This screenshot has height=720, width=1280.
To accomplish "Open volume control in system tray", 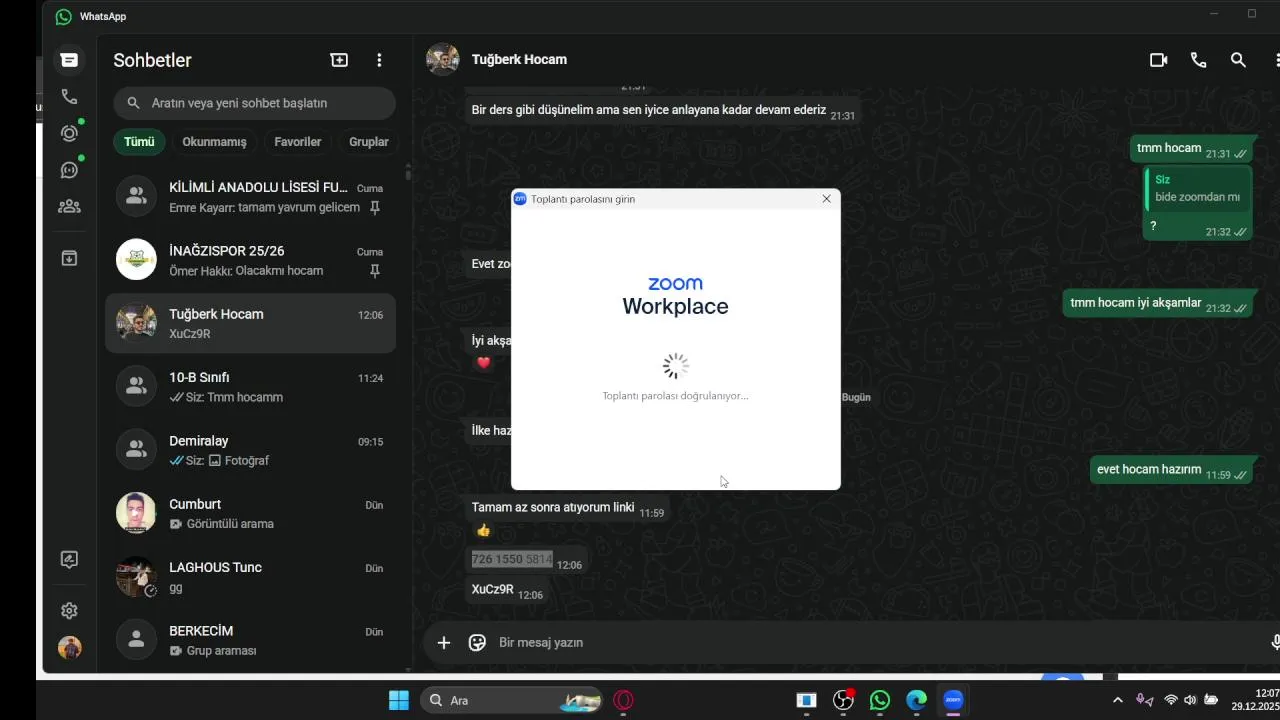I will pyautogui.click(x=1190, y=700).
